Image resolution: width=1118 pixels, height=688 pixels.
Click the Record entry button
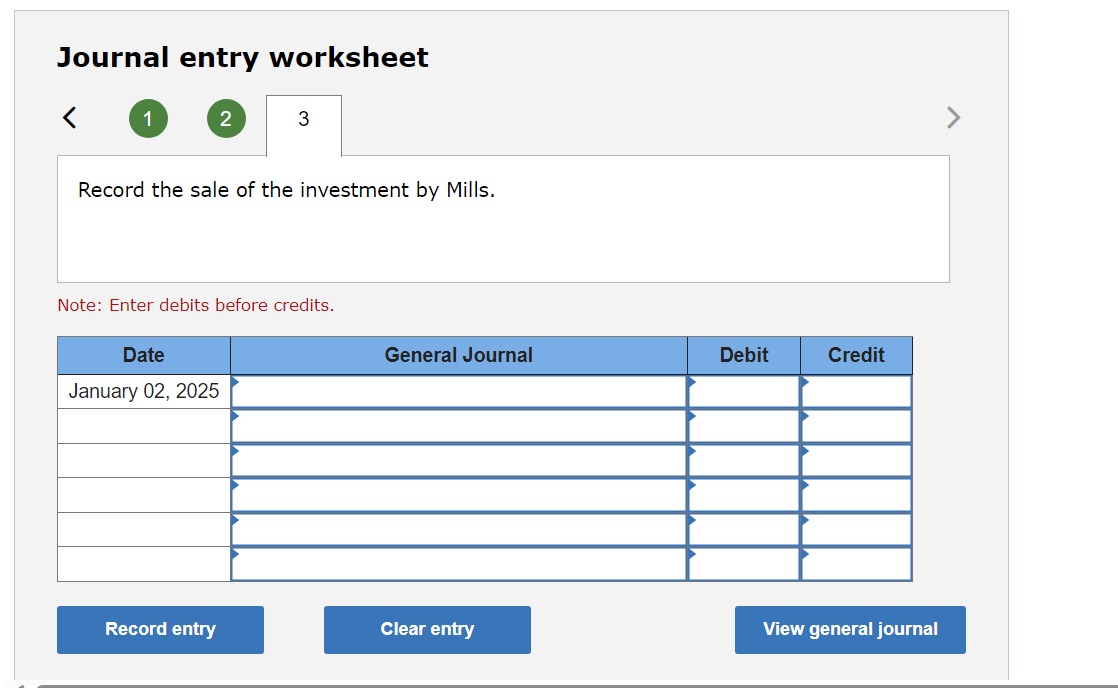point(160,629)
